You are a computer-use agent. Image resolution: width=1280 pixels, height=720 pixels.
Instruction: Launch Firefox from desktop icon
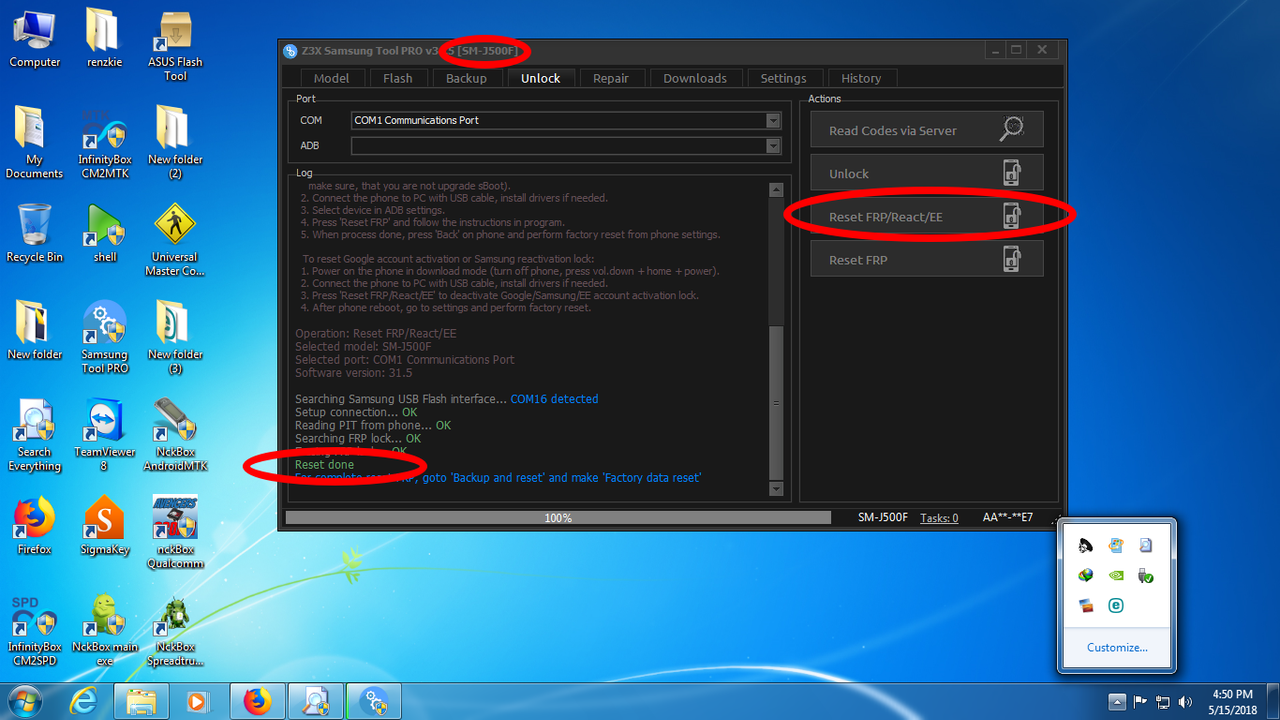point(34,526)
